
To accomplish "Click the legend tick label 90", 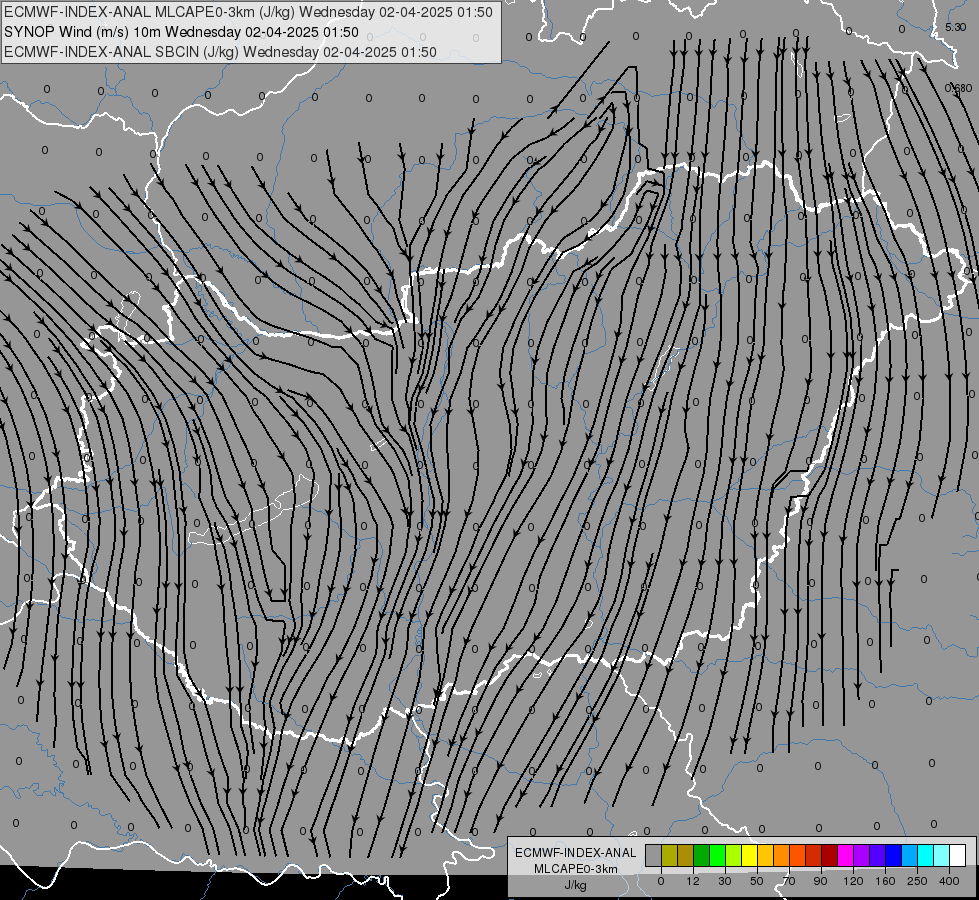I will coord(820,881).
